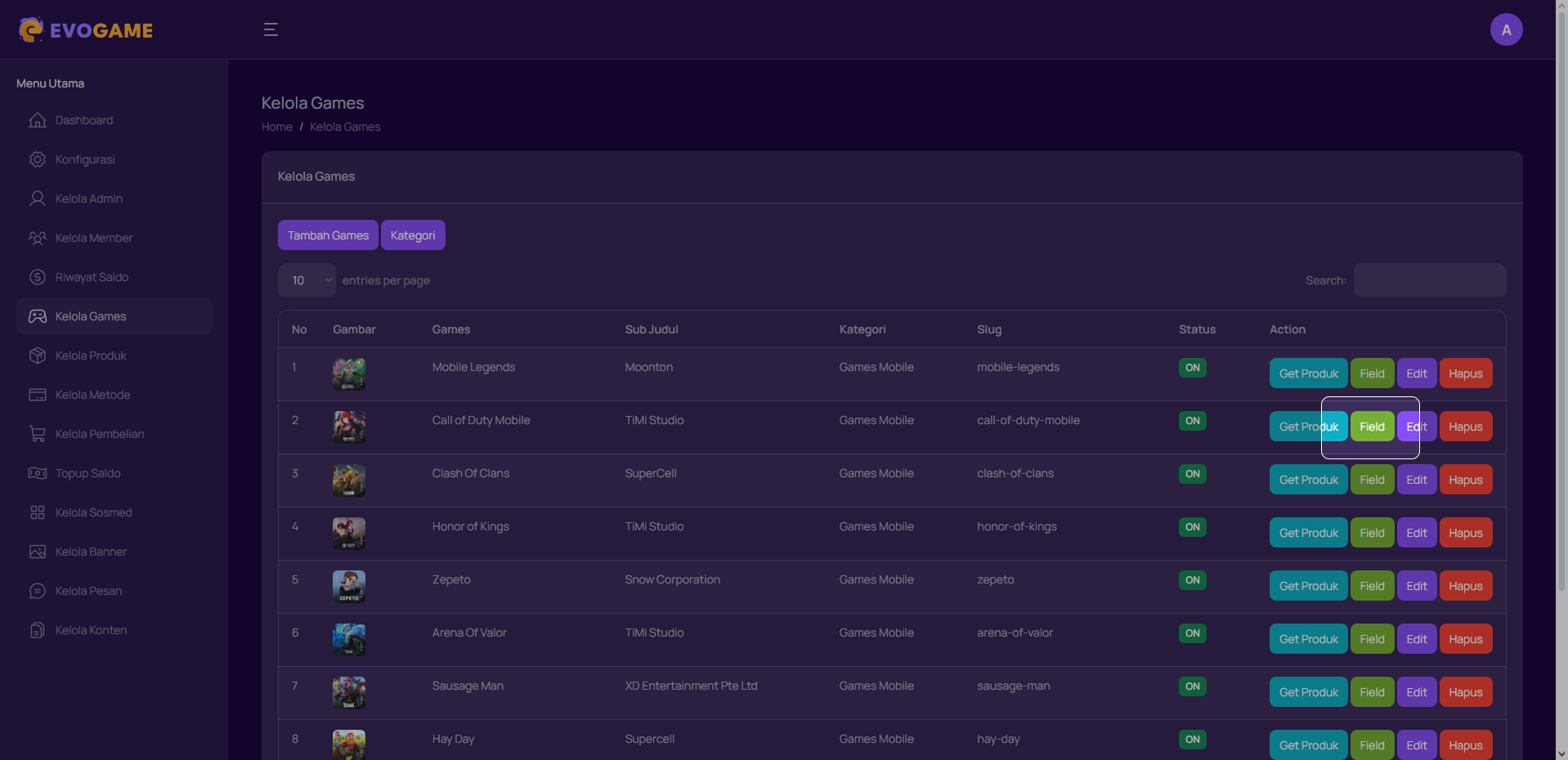Open the Honor of Kings thumbnail
The image size is (1568, 760).
pyautogui.click(x=349, y=534)
